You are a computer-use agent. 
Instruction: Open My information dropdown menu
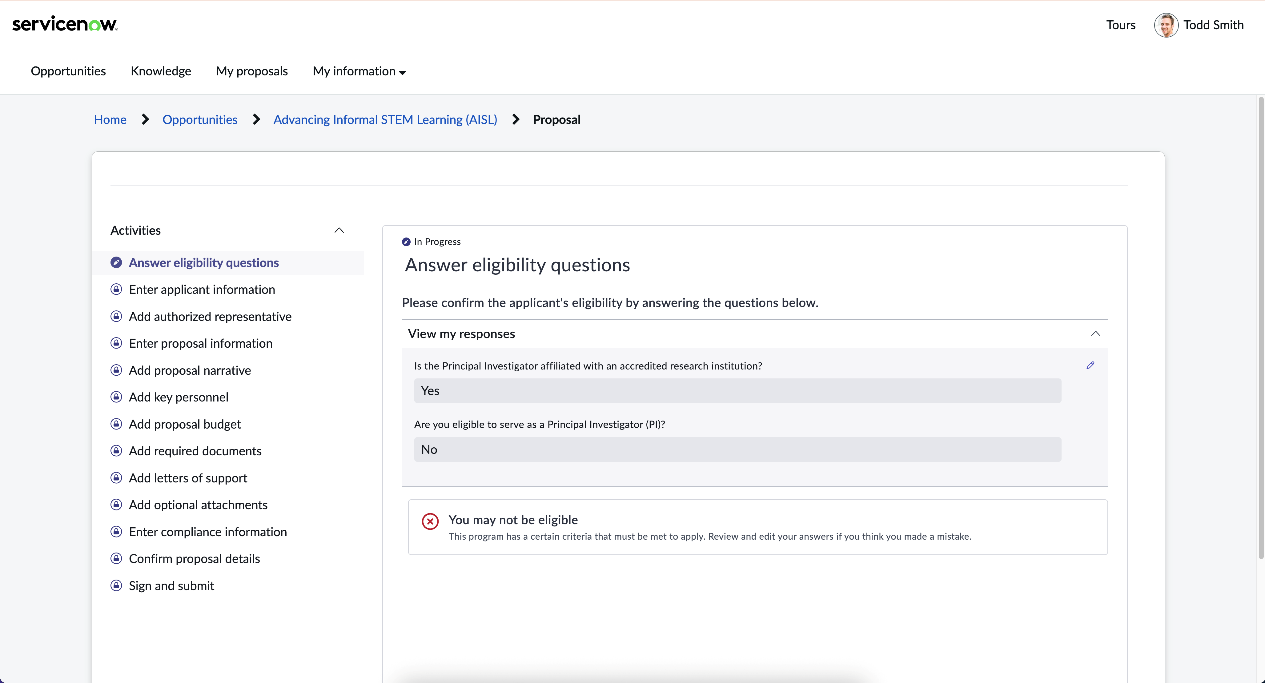359,71
